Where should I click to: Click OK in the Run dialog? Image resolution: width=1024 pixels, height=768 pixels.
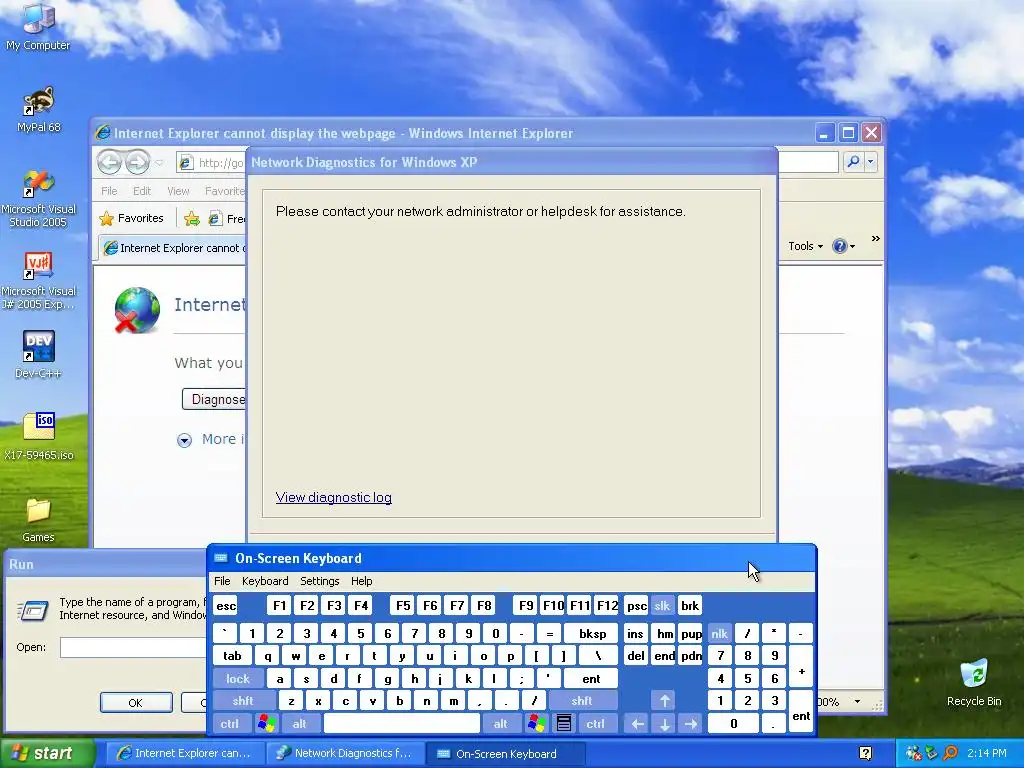[136, 703]
